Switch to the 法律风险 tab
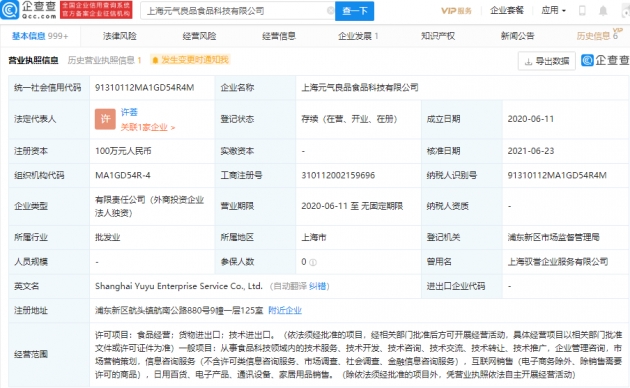Image resolution: width=630 pixels, height=388 pixels. coord(120,36)
